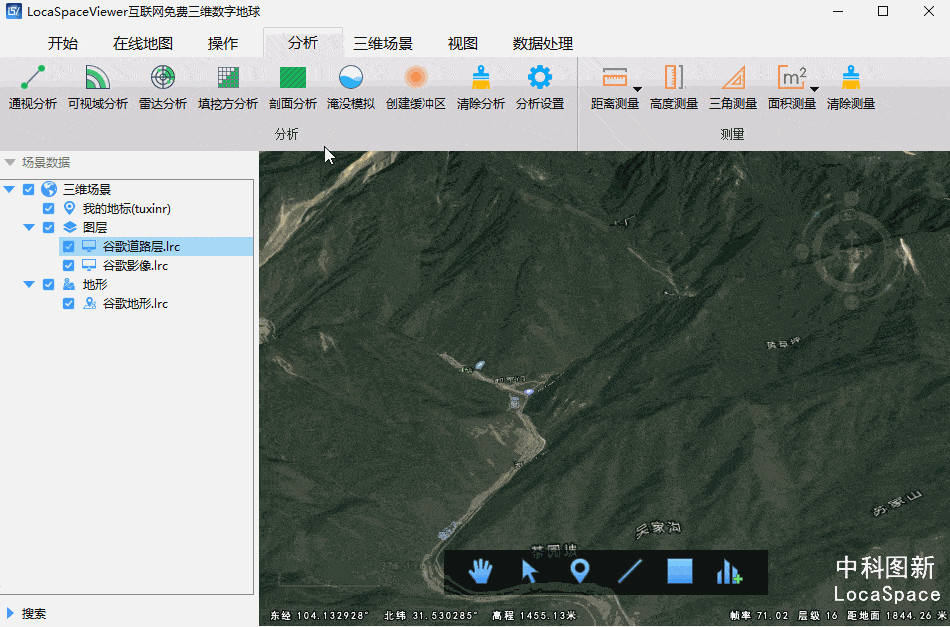Open the 数据处理 ribbon tab
Image resolution: width=950 pixels, height=627 pixels.
point(542,43)
